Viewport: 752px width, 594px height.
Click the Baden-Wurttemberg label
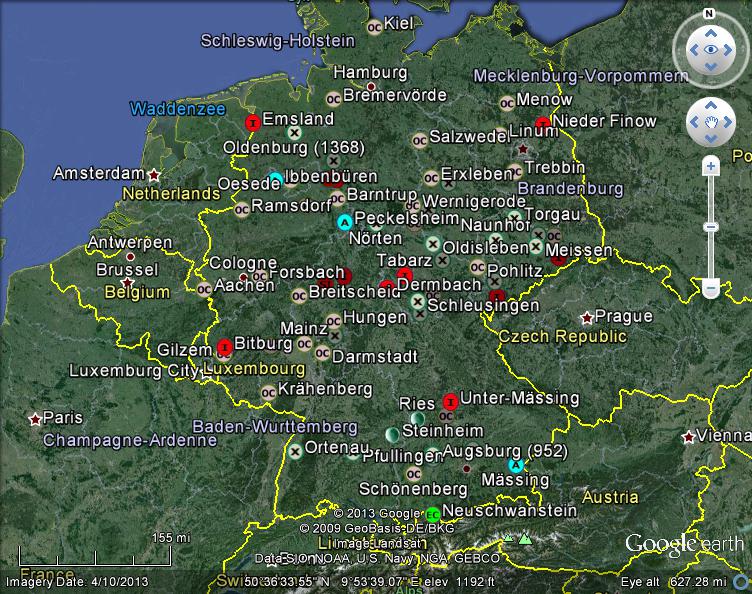coord(275,427)
